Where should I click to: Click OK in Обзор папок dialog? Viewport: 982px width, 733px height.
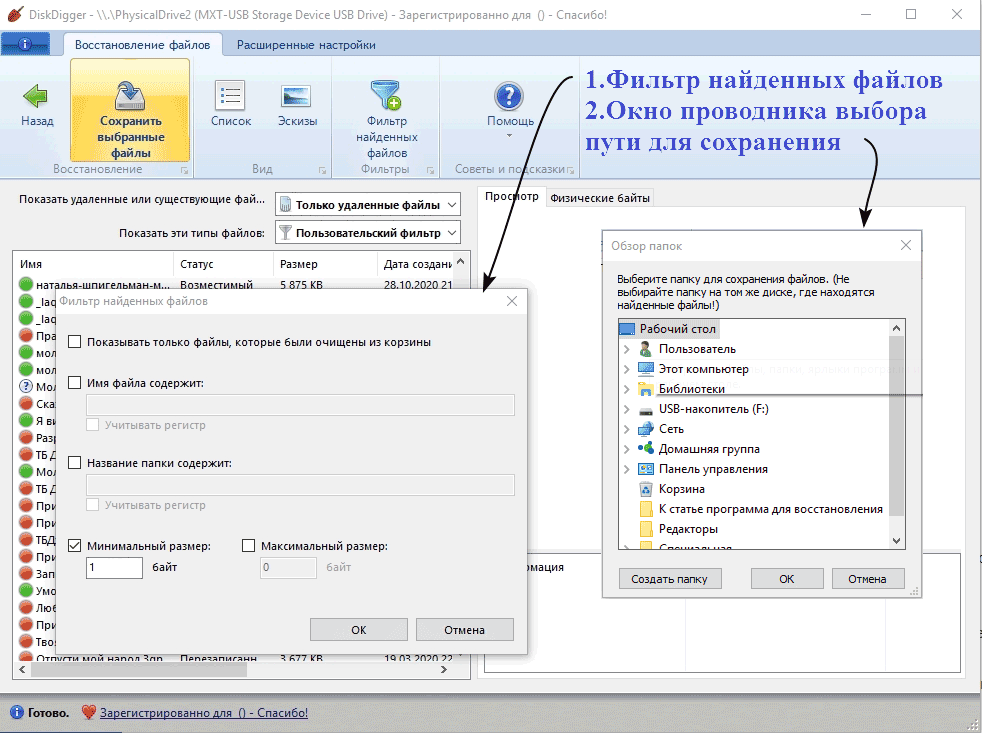click(x=787, y=579)
